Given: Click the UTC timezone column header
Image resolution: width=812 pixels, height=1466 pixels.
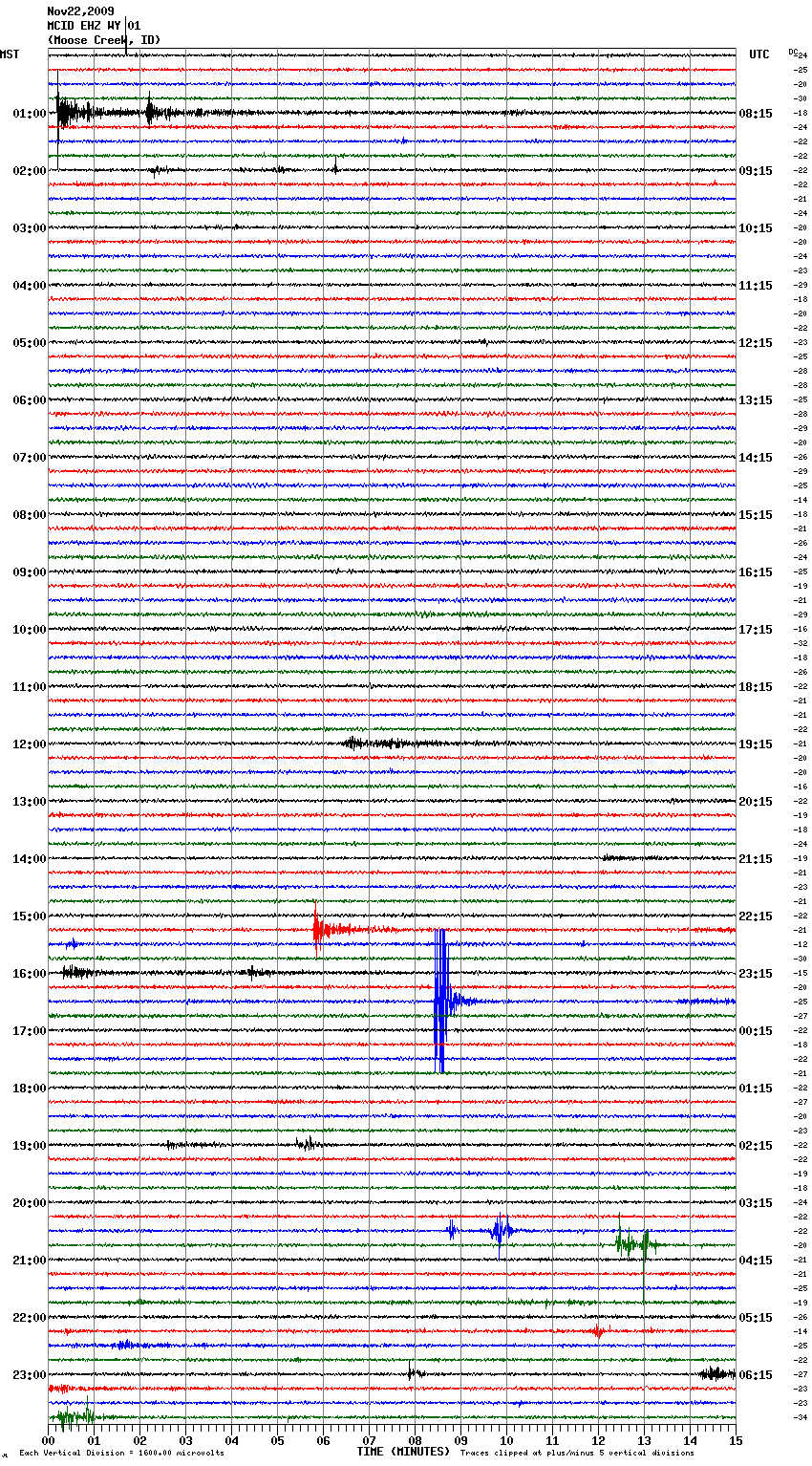Looking at the screenshot, I should tap(759, 54).
